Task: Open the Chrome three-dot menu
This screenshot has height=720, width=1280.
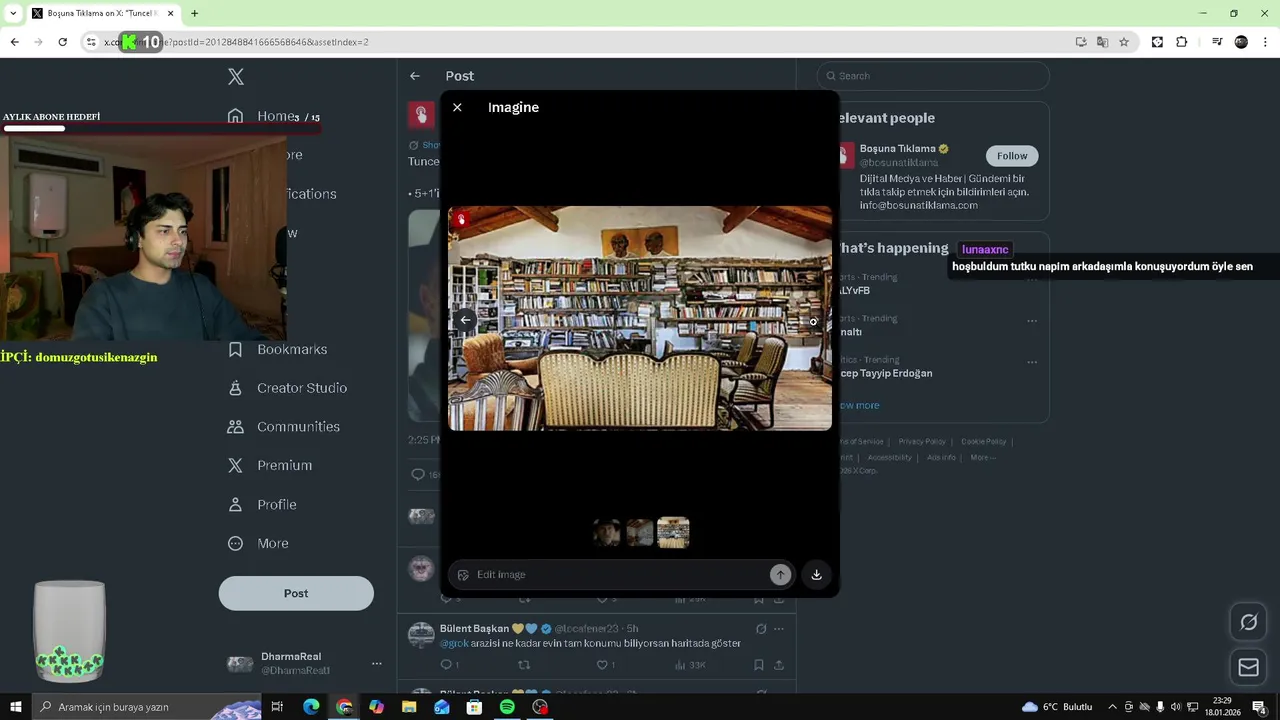Action: (x=1264, y=42)
